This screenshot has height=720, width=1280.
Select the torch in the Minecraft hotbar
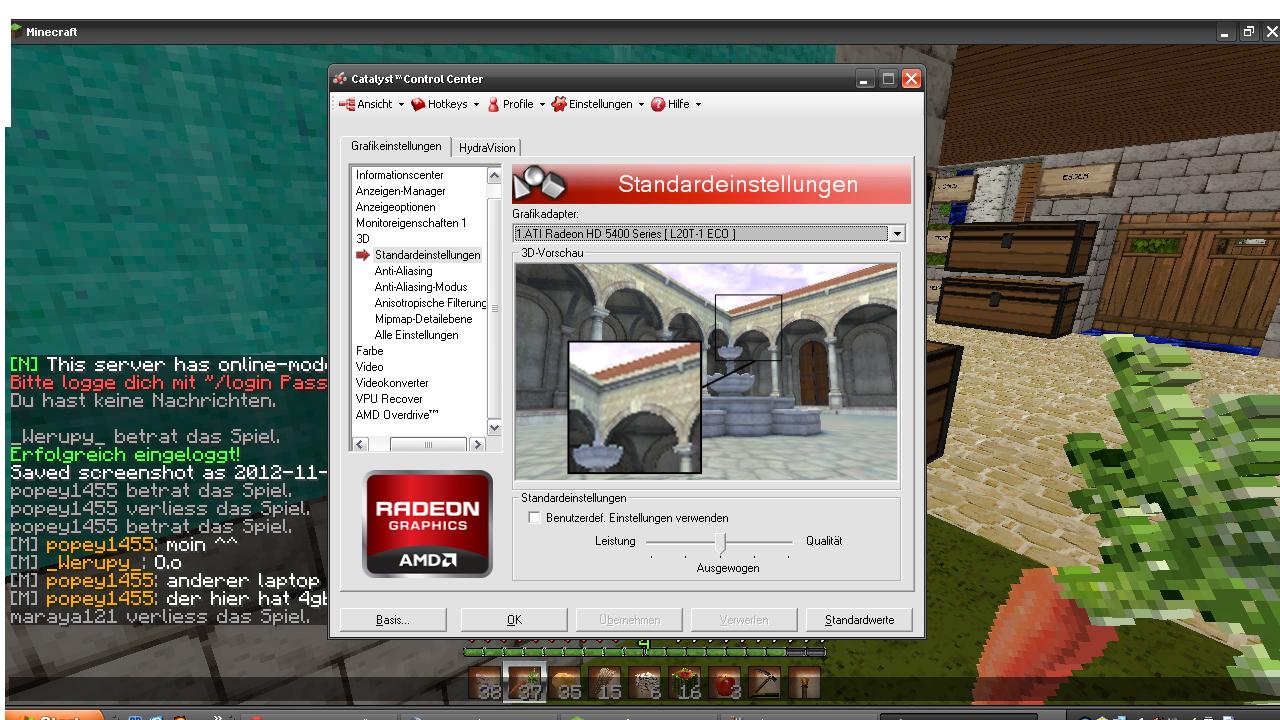pos(805,682)
